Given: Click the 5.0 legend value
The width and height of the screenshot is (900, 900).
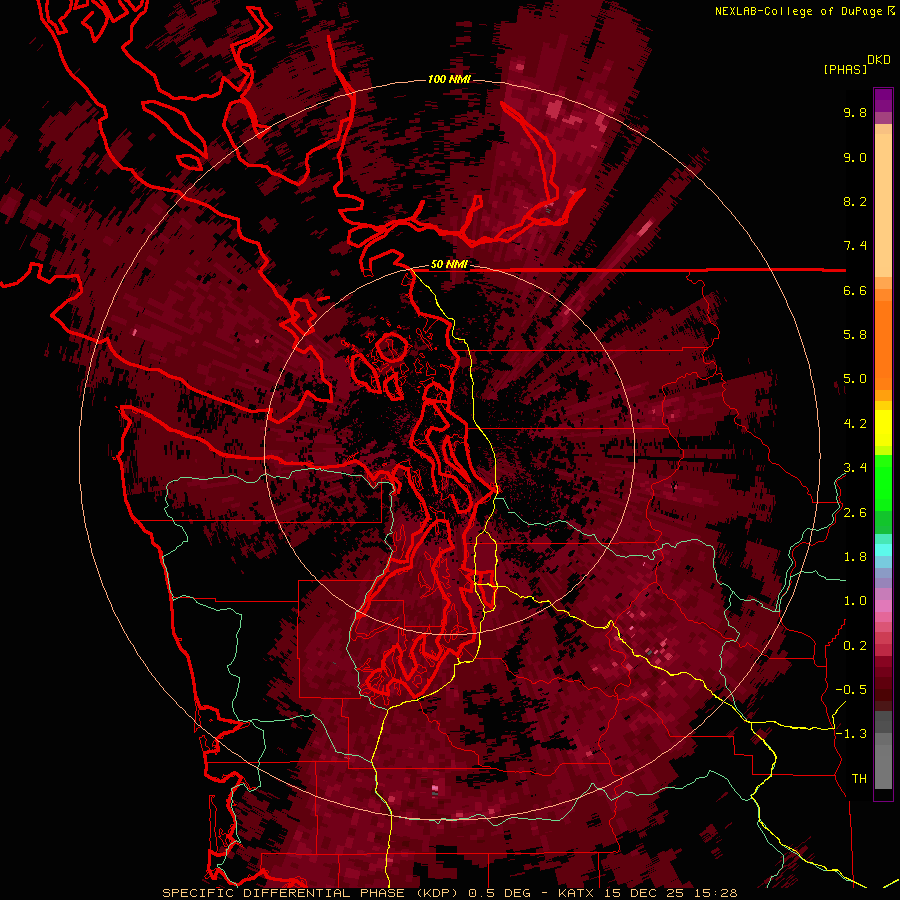Looking at the screenshot, I should tap(855, 379).
